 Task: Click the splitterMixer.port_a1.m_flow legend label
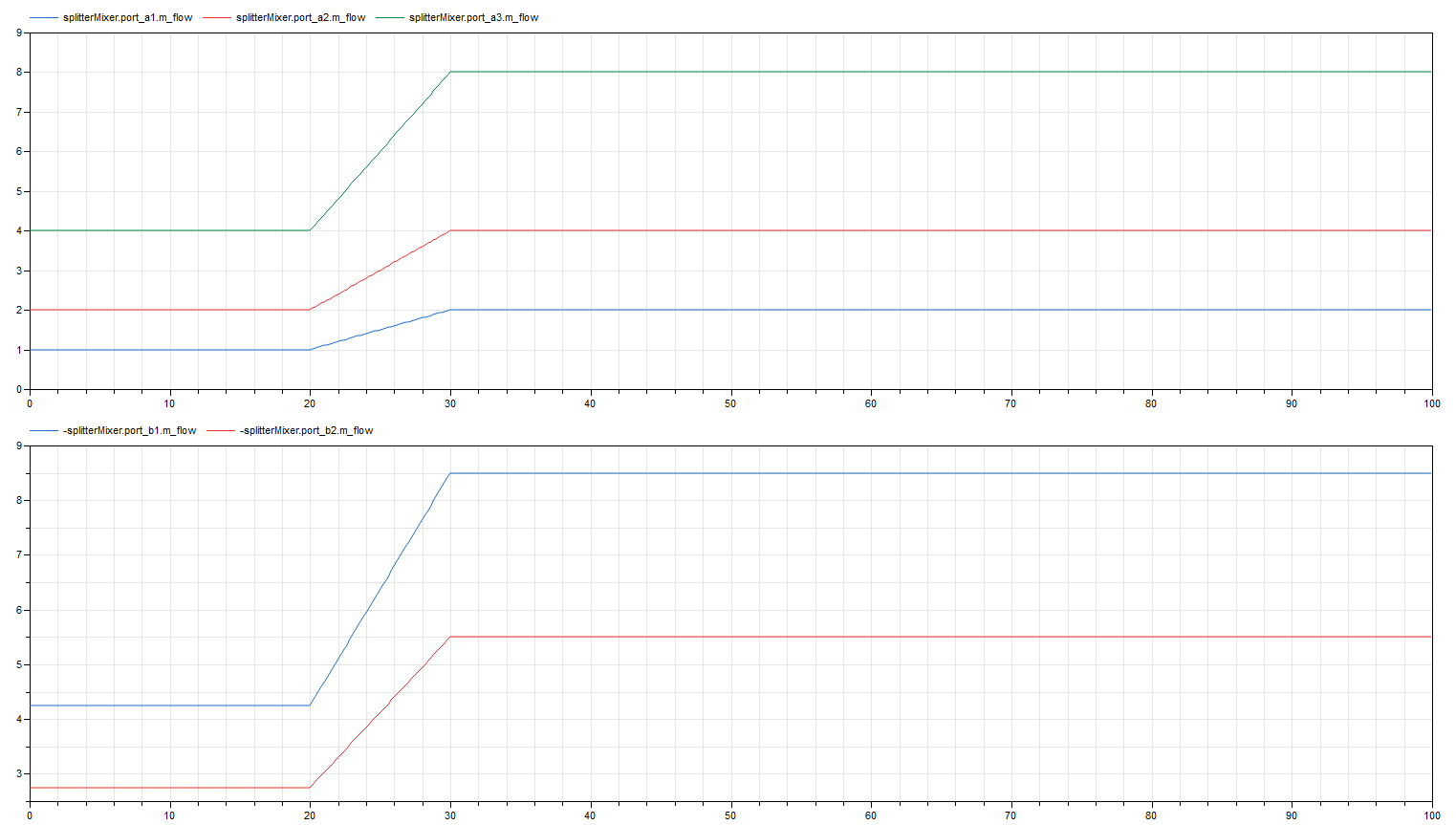(x=127, y=18)
